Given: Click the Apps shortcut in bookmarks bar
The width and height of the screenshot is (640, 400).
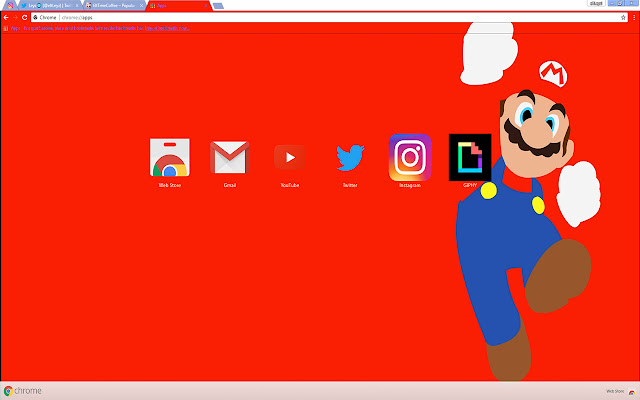Looking at the screenshot, I should 12,28.
